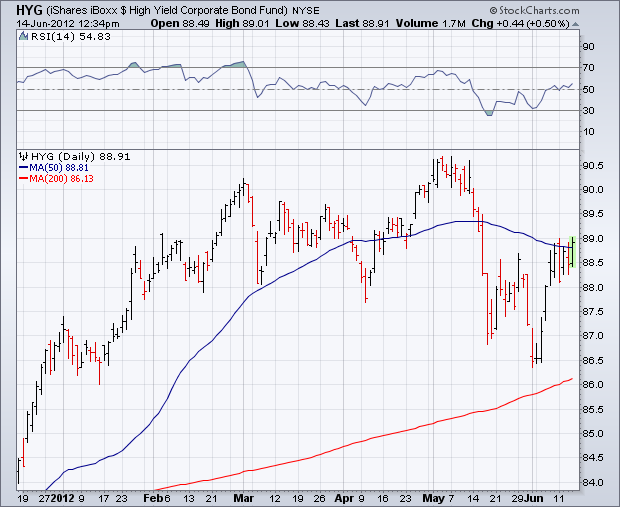Click the High 89.01 value
The width and height of the screenshot is (620, 507).
coord(242,24)
